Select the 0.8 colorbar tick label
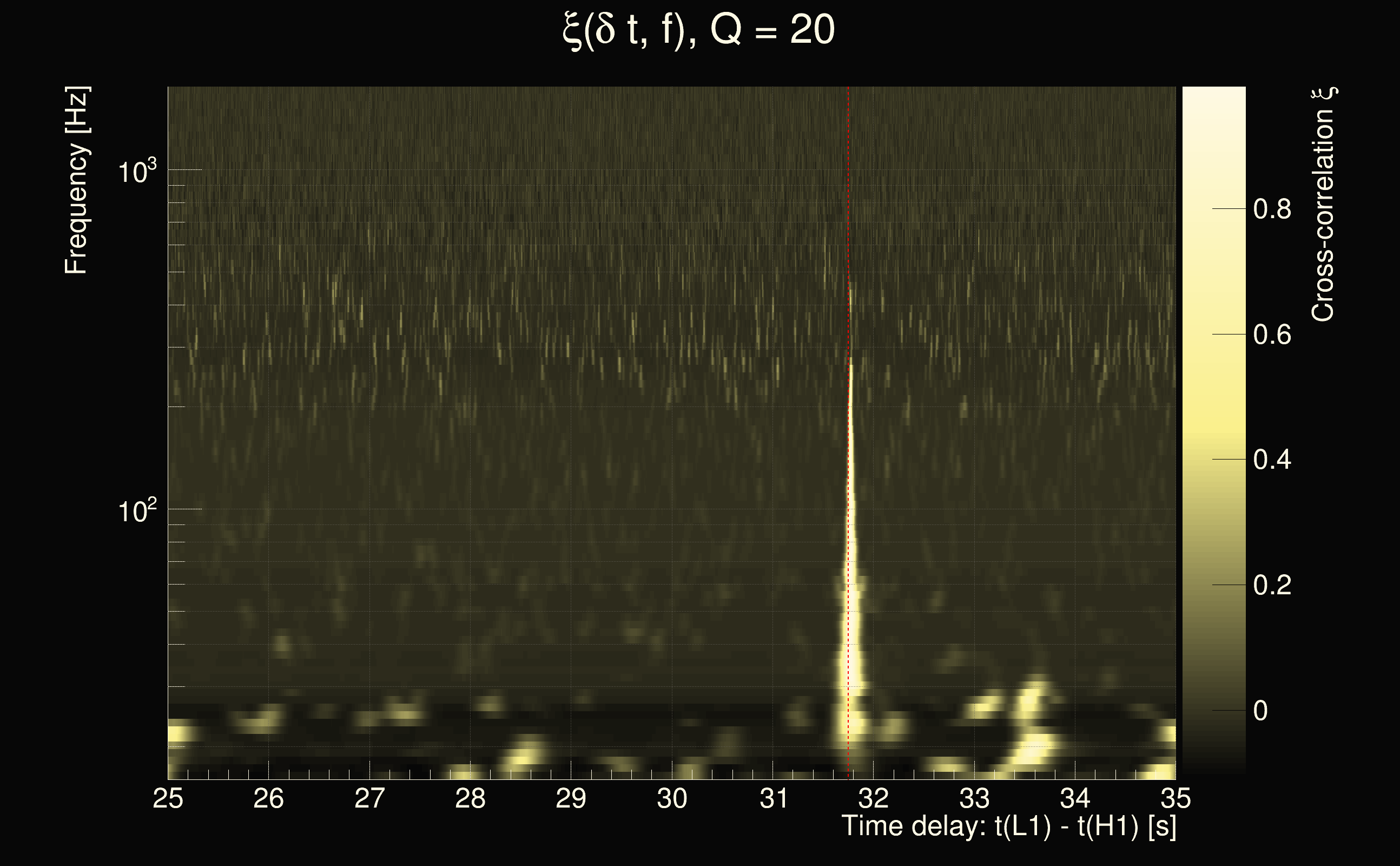The width and height of the screenshot is (1400, 866). [1272, 209]
